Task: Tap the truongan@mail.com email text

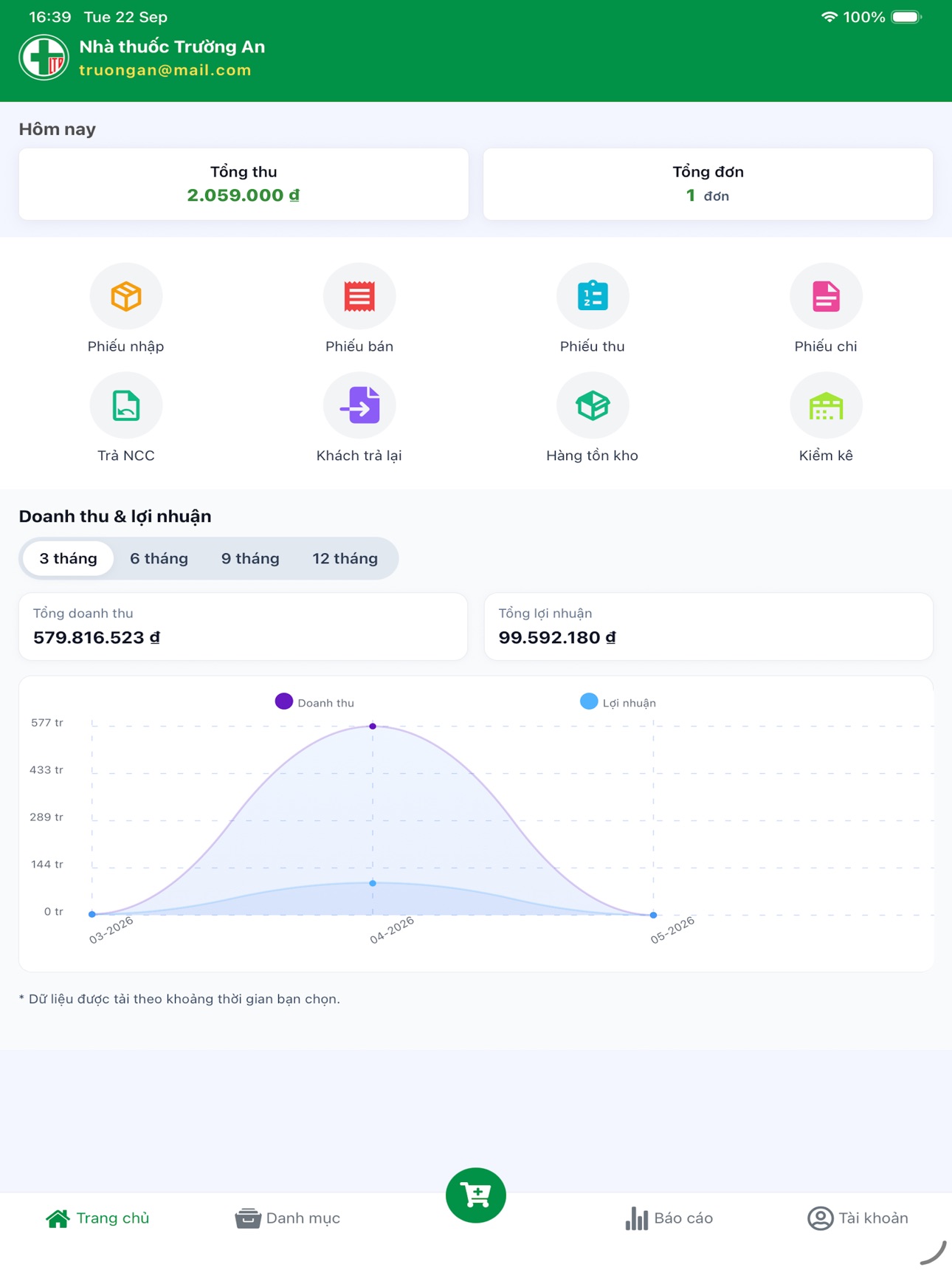Action: [165, 70]
